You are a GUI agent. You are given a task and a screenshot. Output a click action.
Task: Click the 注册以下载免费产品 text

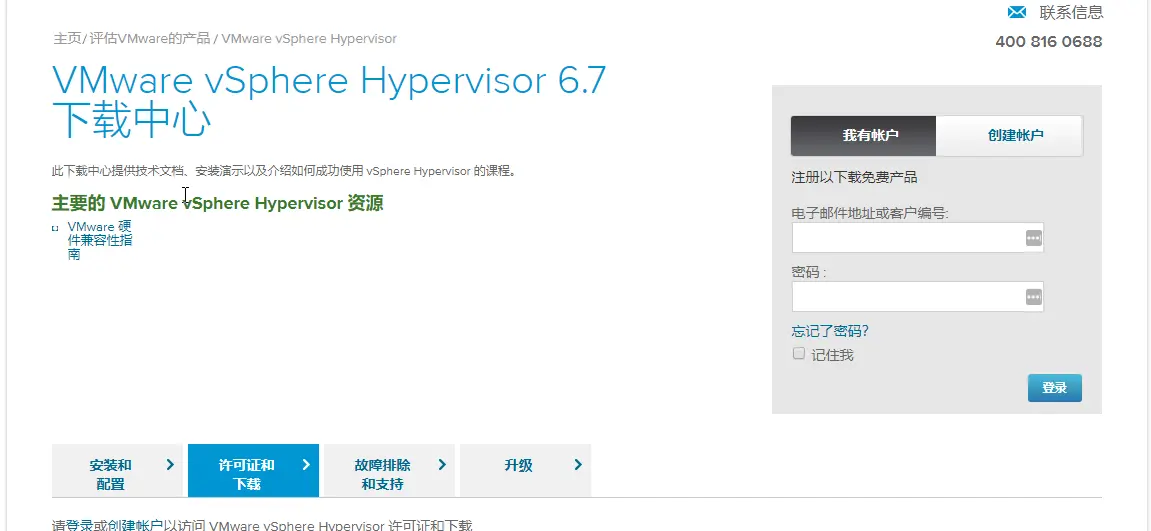tap(854, 177)
